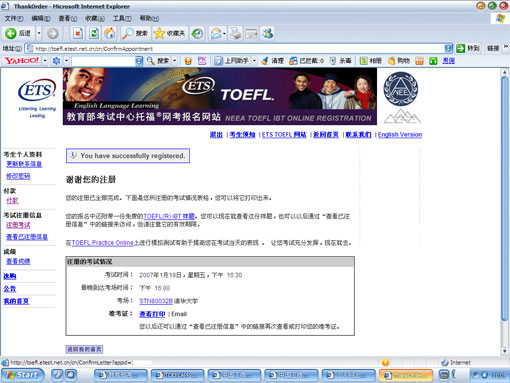The image size is (510, 383).
Task: Click the green Back arrow button
Action: click(x=11, y=33)
